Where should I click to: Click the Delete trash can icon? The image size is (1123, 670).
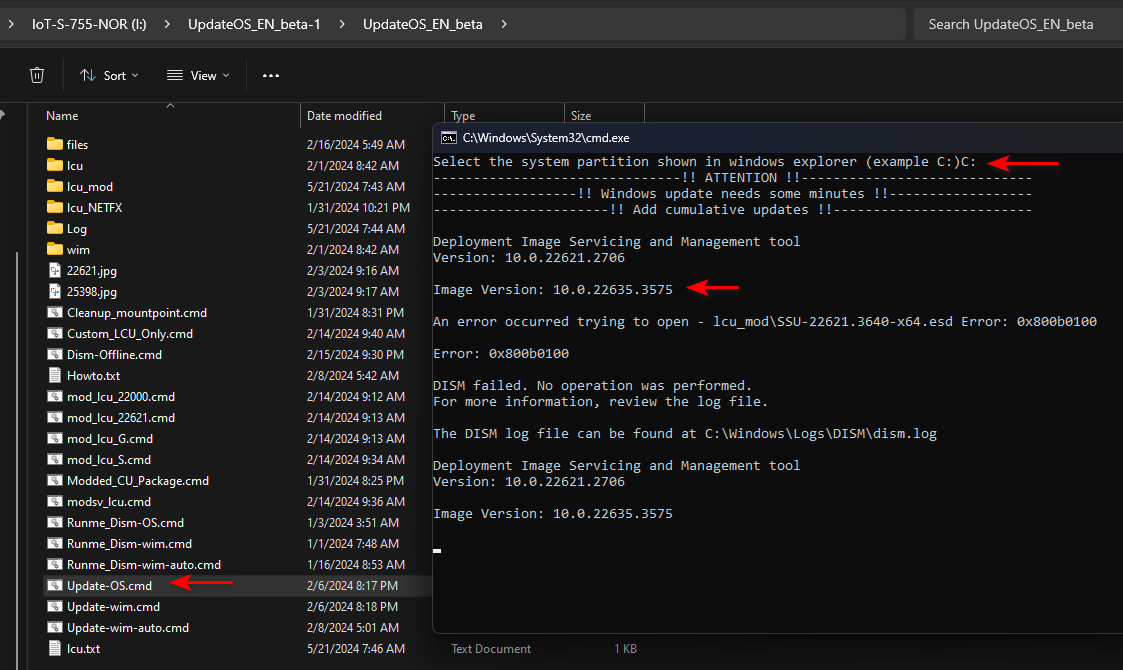37,75
